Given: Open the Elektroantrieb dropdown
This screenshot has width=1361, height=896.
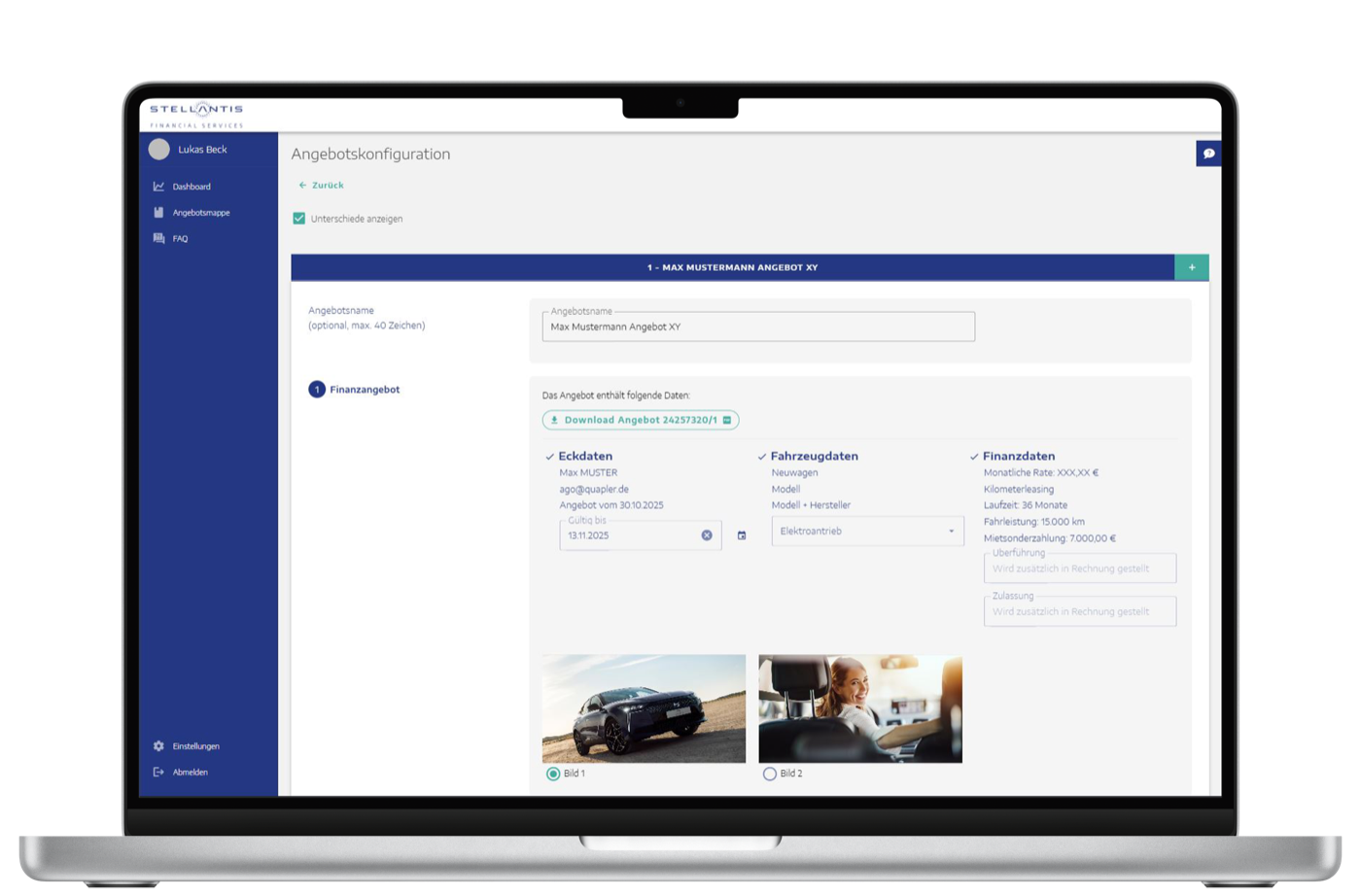Looking at the screenshot, I should pyautogui.click(x=867, y=532).
